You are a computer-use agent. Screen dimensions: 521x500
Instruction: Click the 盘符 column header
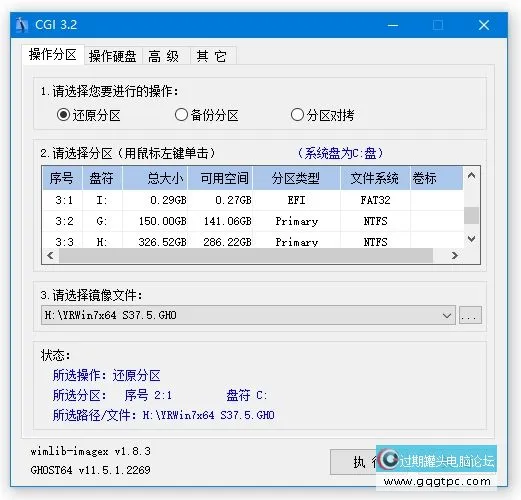coord(102,178)
